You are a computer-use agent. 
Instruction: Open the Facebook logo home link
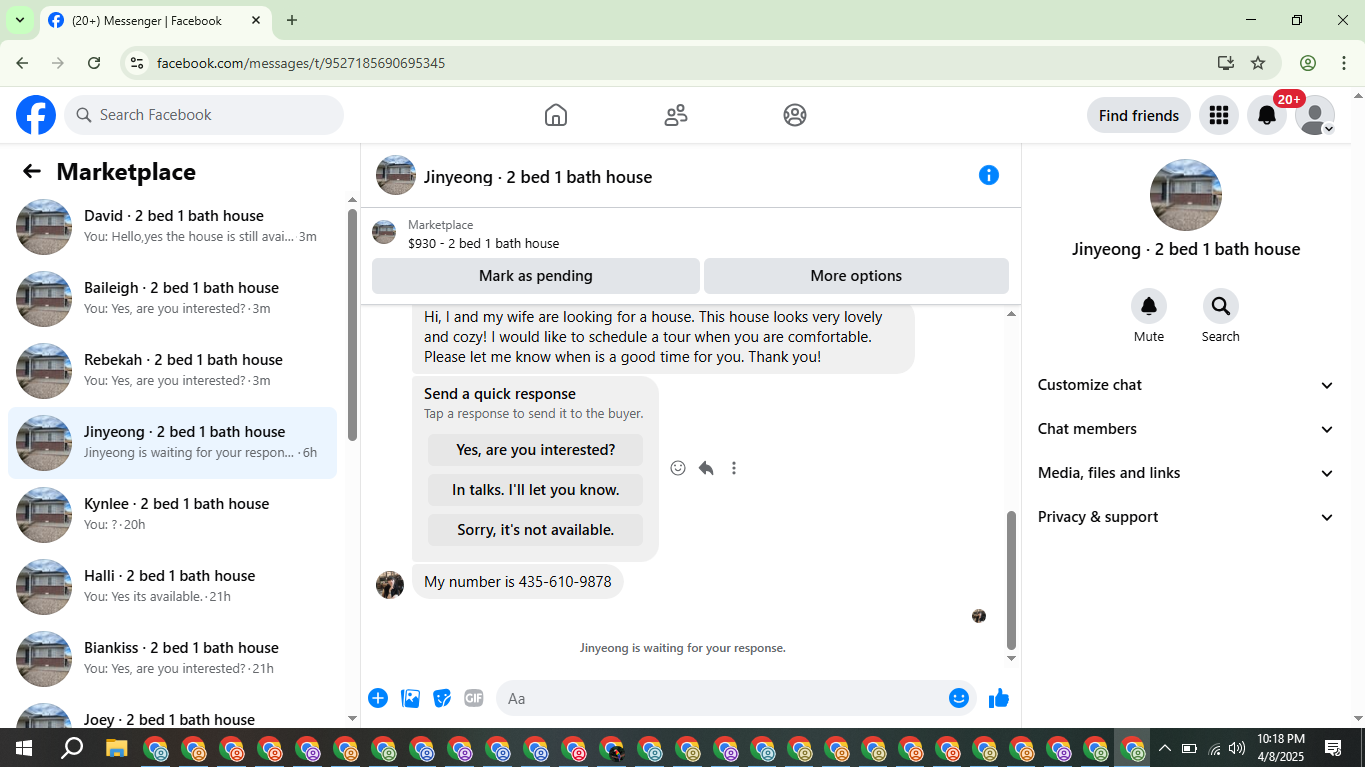(36, 115)
